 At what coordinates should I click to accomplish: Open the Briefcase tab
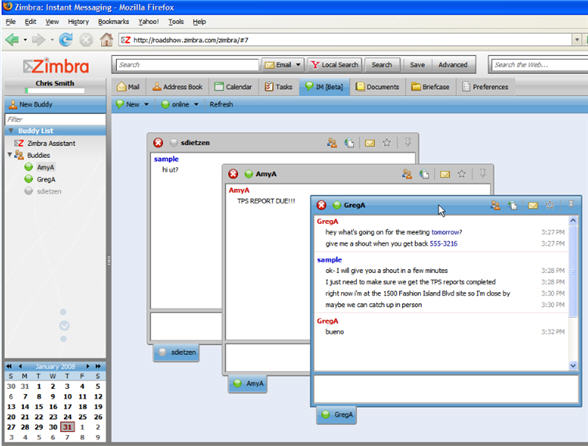(x=430, y=87)
